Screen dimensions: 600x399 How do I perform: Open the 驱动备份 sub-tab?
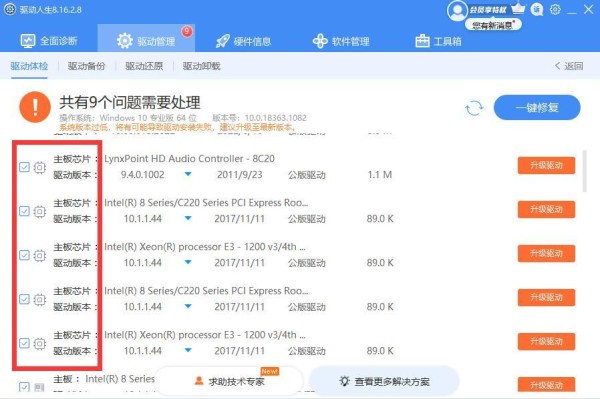(x=86, y=66)
